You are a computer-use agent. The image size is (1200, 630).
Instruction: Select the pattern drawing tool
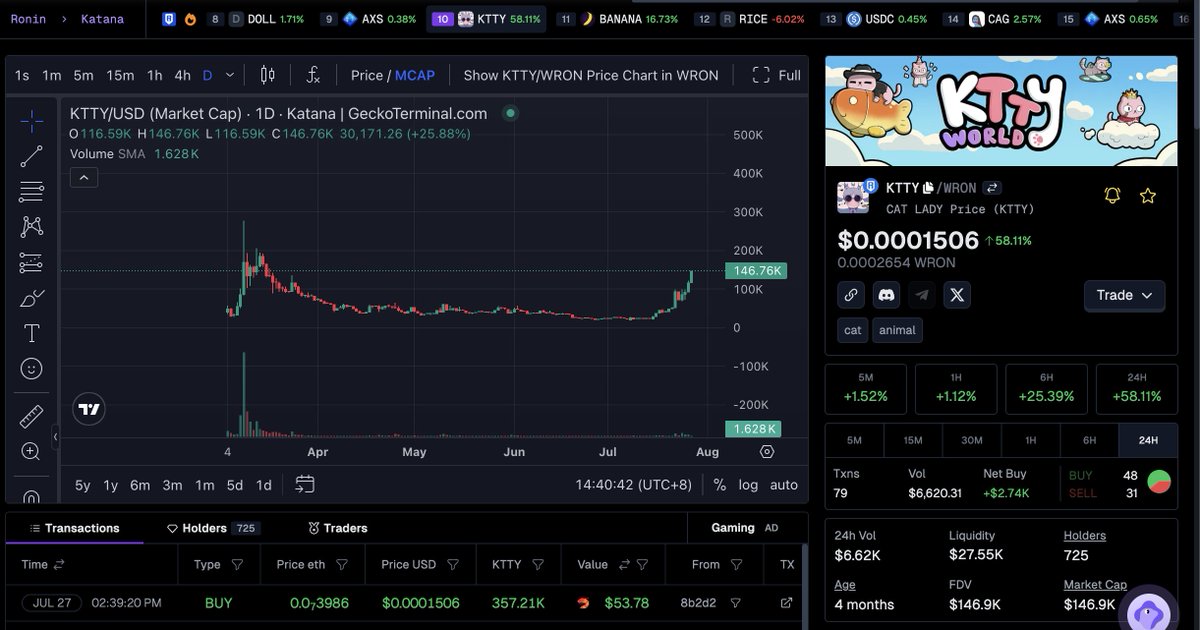click(31, 227)
